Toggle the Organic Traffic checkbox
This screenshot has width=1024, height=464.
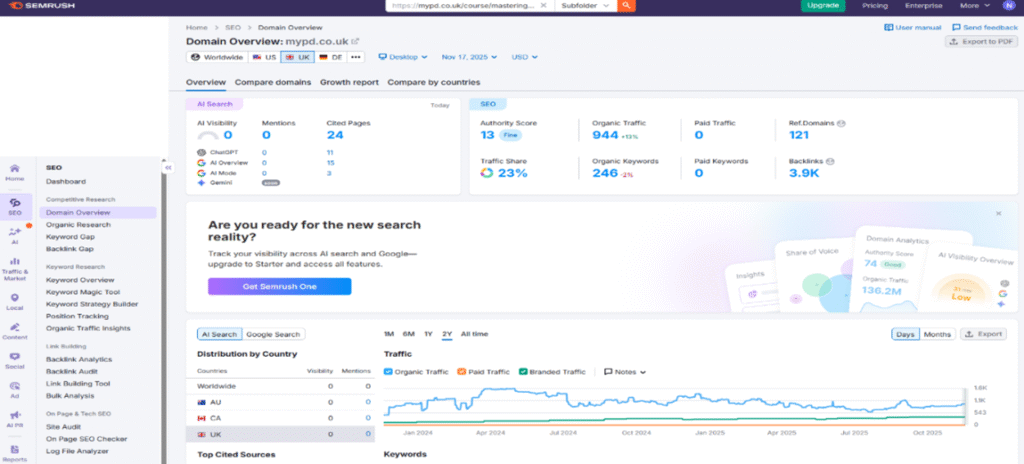pos(388,372)
